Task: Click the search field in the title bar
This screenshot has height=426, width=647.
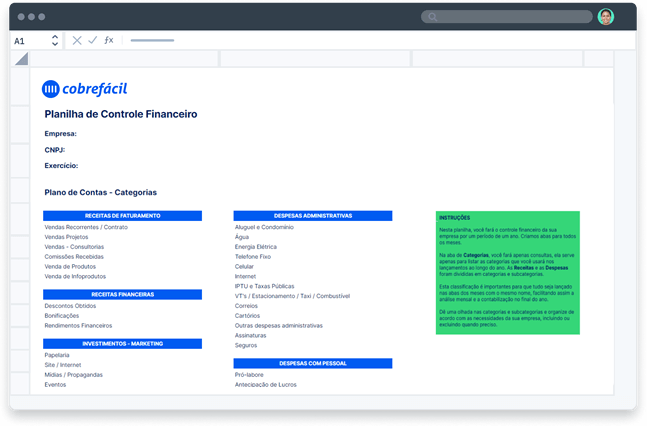Action: point(510,17)
